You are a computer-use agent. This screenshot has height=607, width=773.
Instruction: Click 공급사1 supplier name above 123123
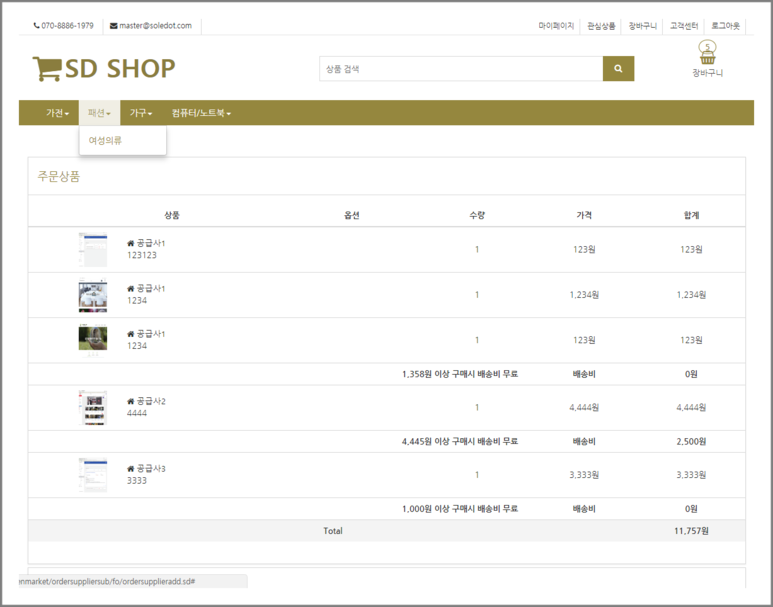(151, 243)
